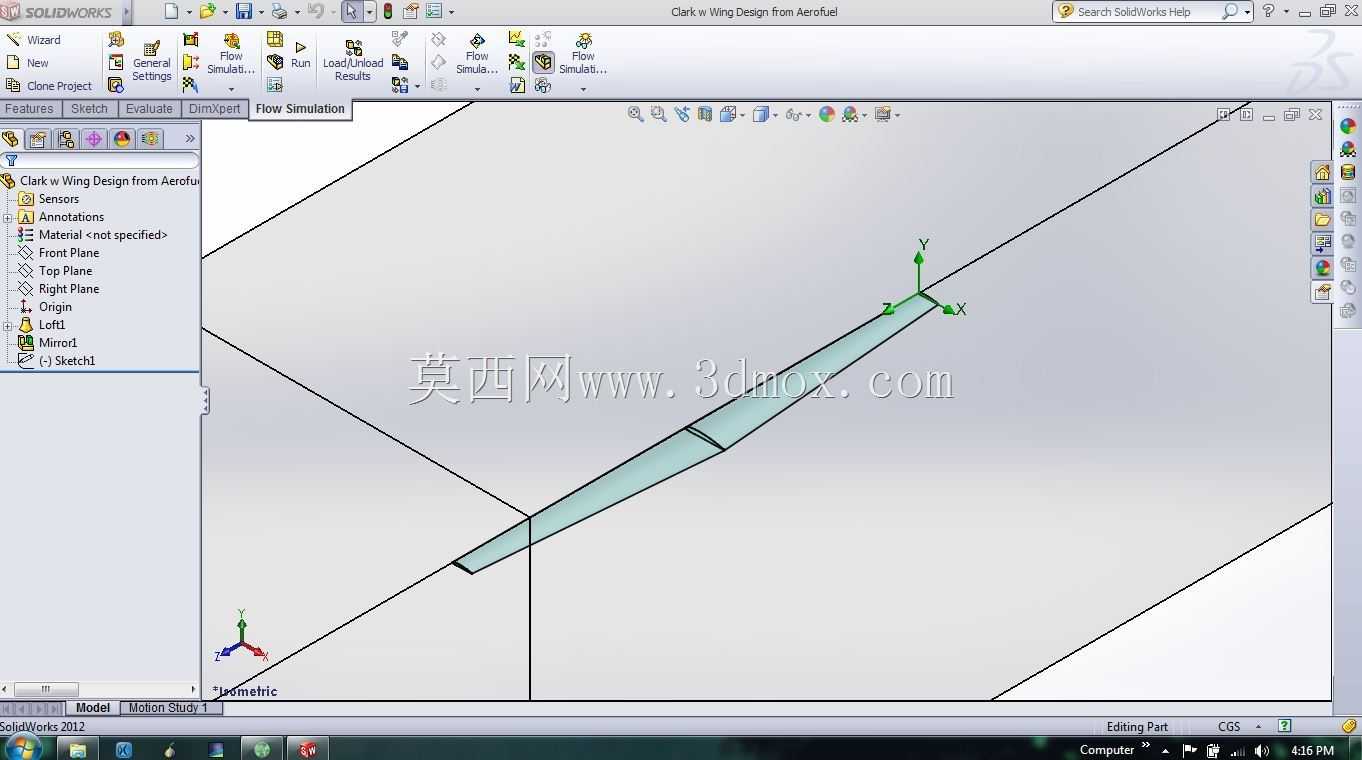Switch to the Sketch tab
1362x760 pixels.
coord(89,109)
